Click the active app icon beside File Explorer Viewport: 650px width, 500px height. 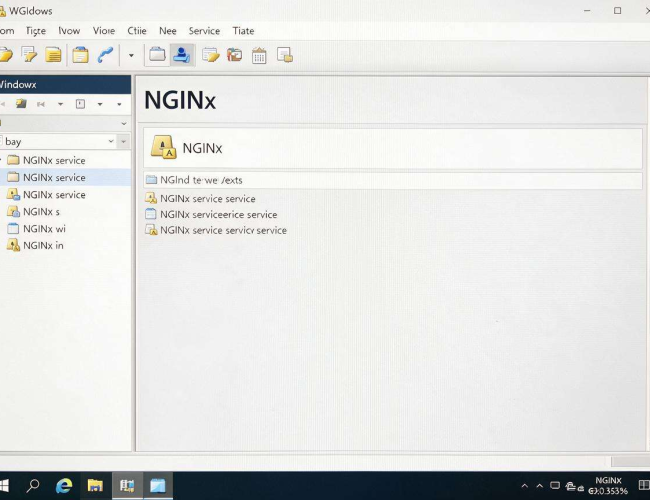coord(127,485)
